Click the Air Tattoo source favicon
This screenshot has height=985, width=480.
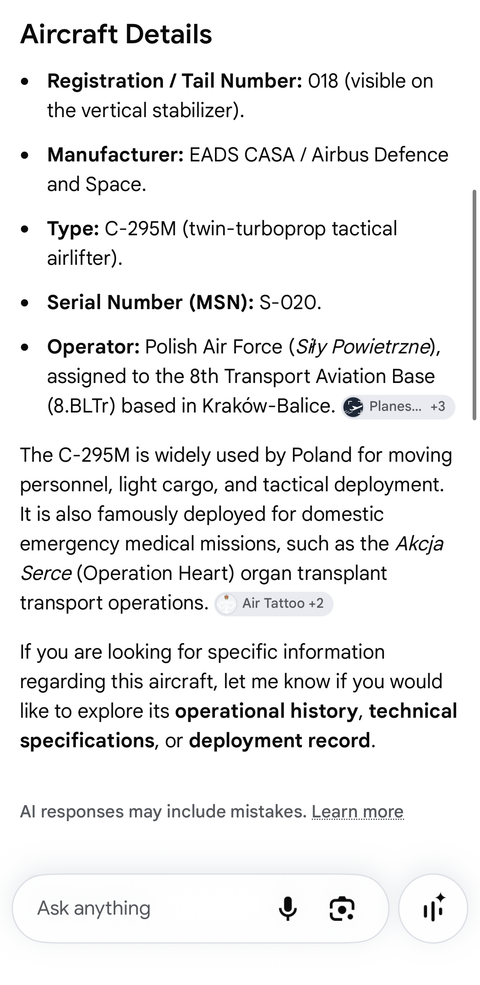tap(226, 604)
